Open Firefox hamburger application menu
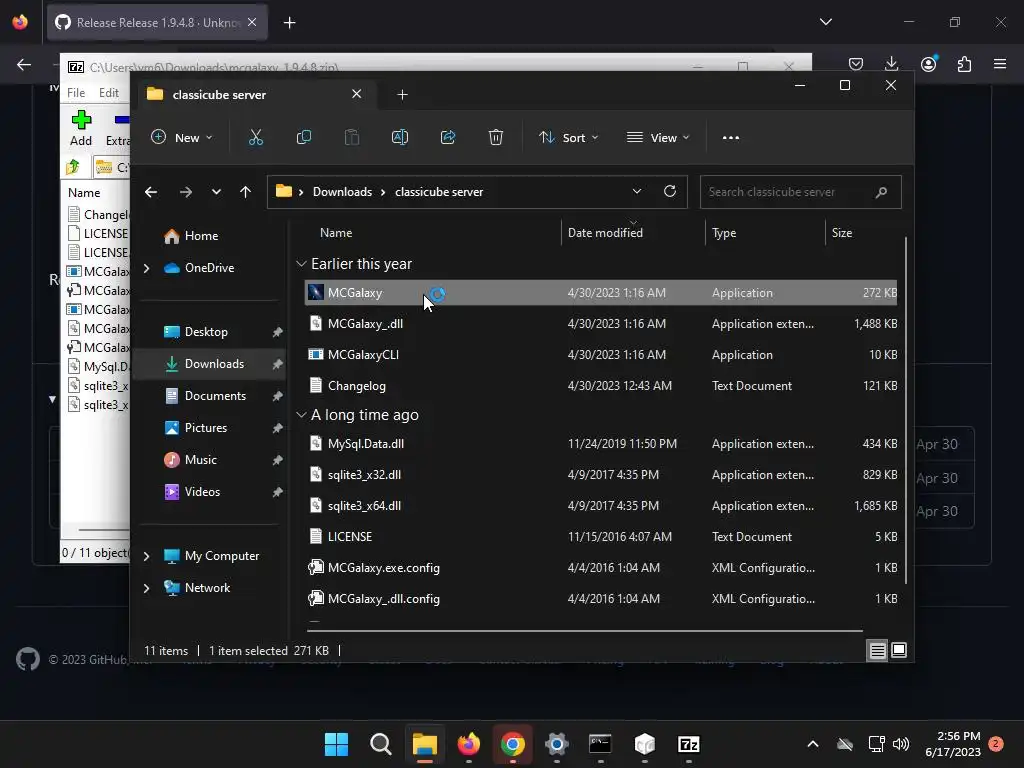 [x=1000, y=63]
